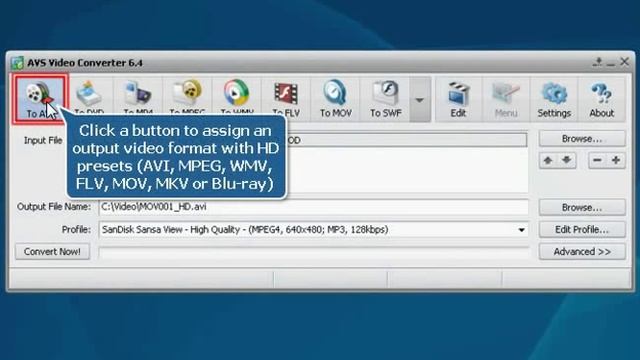640x360 pixels.
Task: Click the Edit Profile button
Action: (x=582, y=229)
